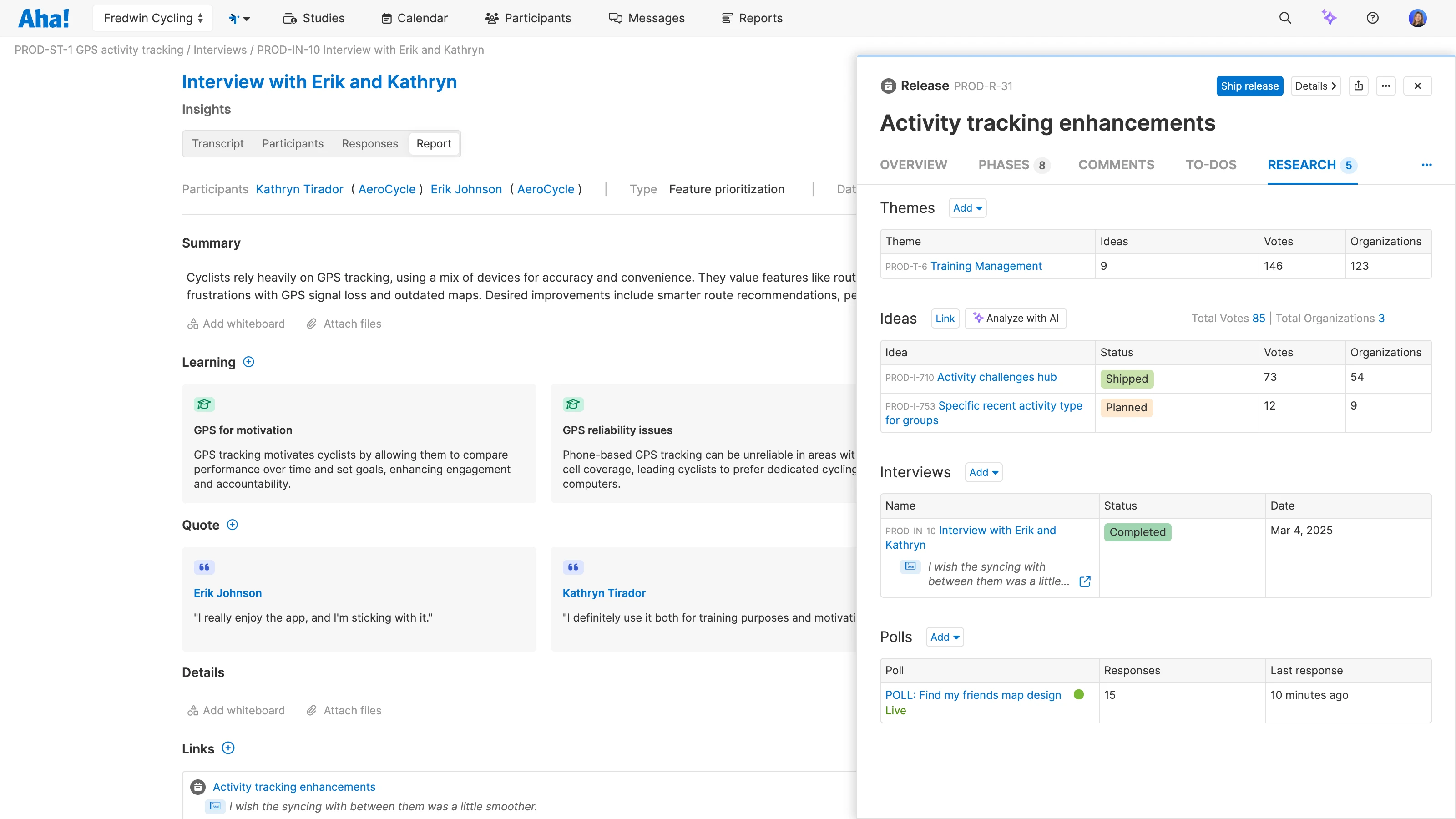
Task: Open help via the question mark icon
Action: (1373, 18)
